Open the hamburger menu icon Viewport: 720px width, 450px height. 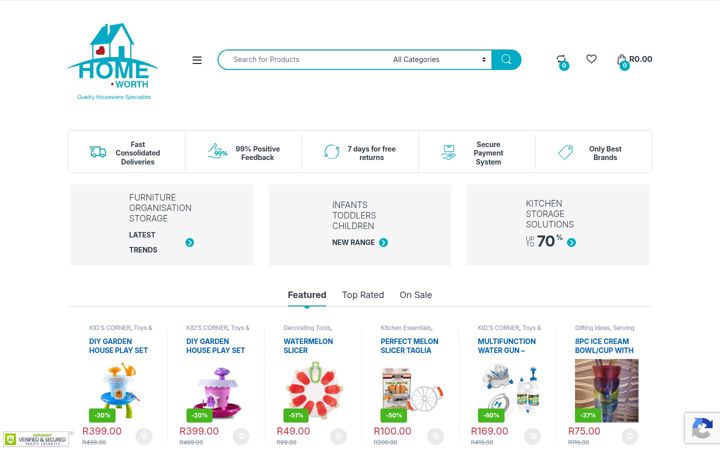click(197, 60)
